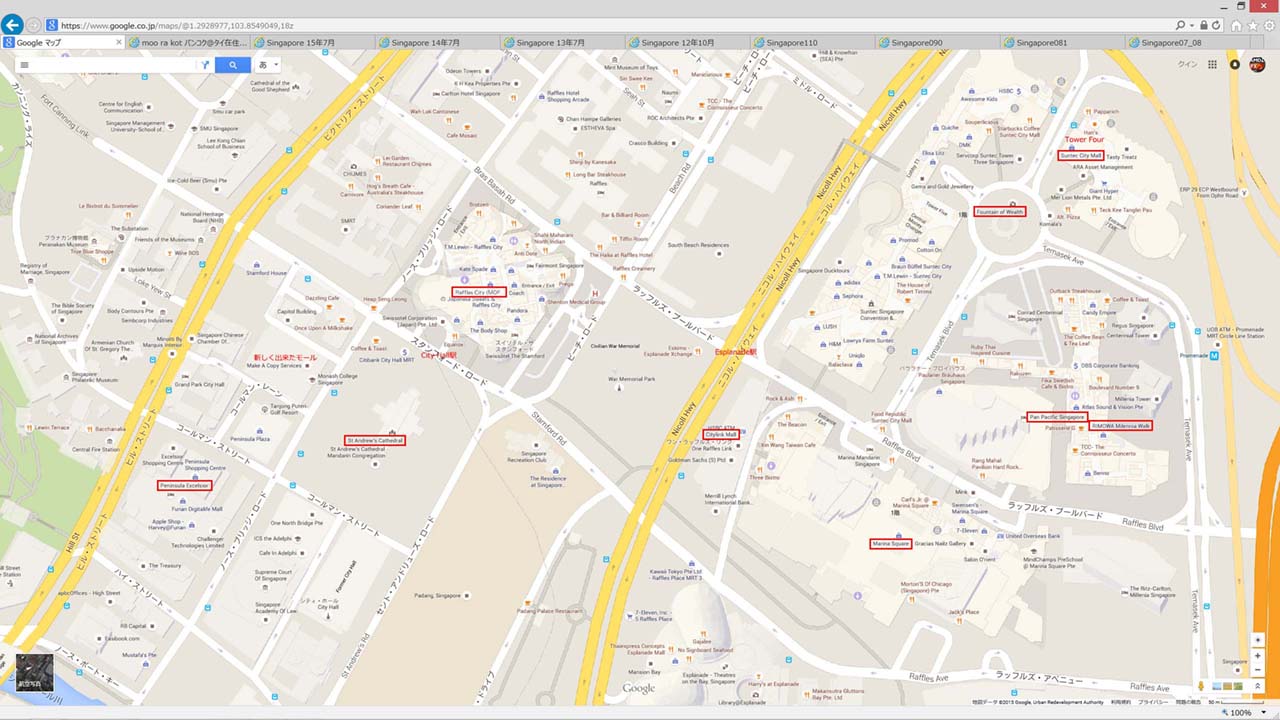Expand address bar autocomplete dropdown arrow
Viewport: 1280px width, 720px height.
point(1192,24)
